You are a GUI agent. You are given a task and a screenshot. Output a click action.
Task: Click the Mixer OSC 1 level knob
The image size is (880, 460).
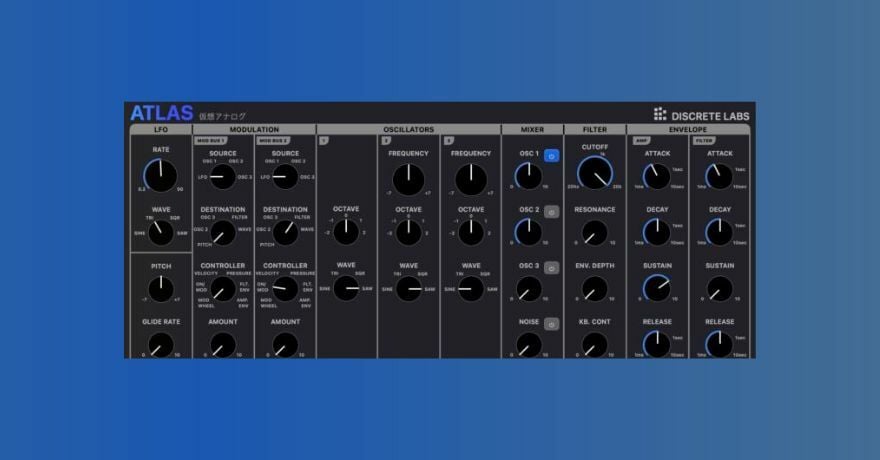click(528, 176)
